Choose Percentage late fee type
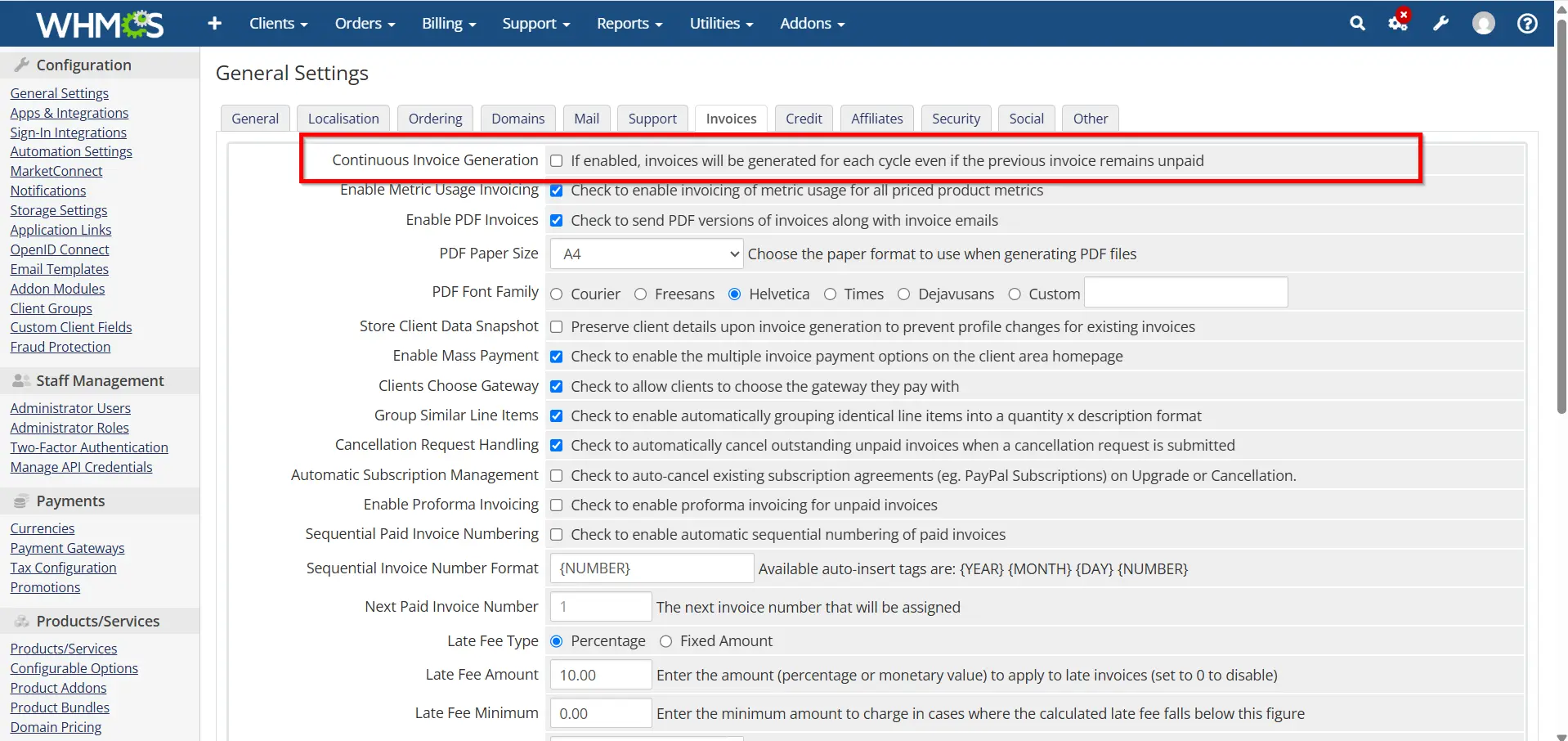This screenshot has width=1568, height=741. pyautogui.click(x=557, y=642)
